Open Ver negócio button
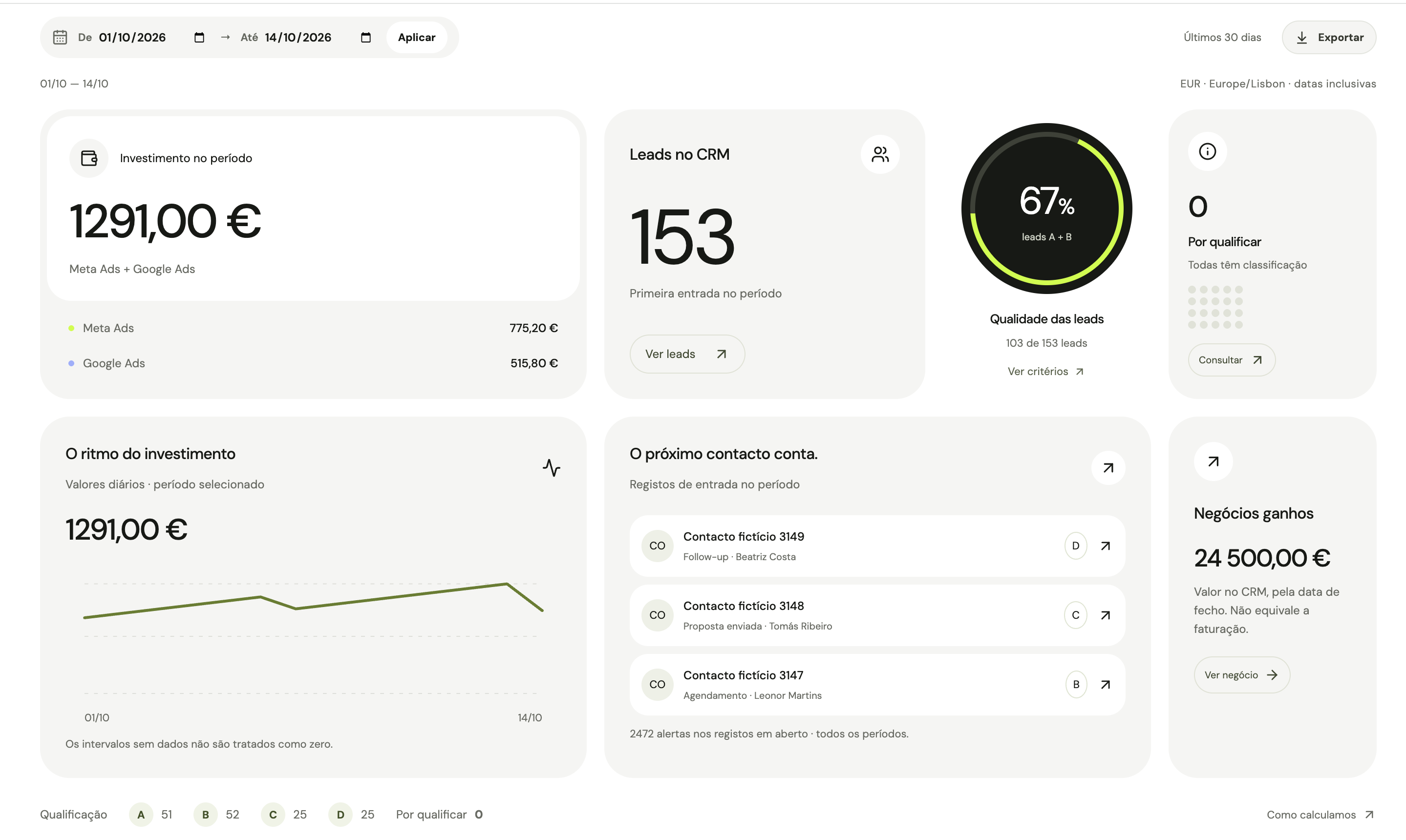 [1241, 675]
